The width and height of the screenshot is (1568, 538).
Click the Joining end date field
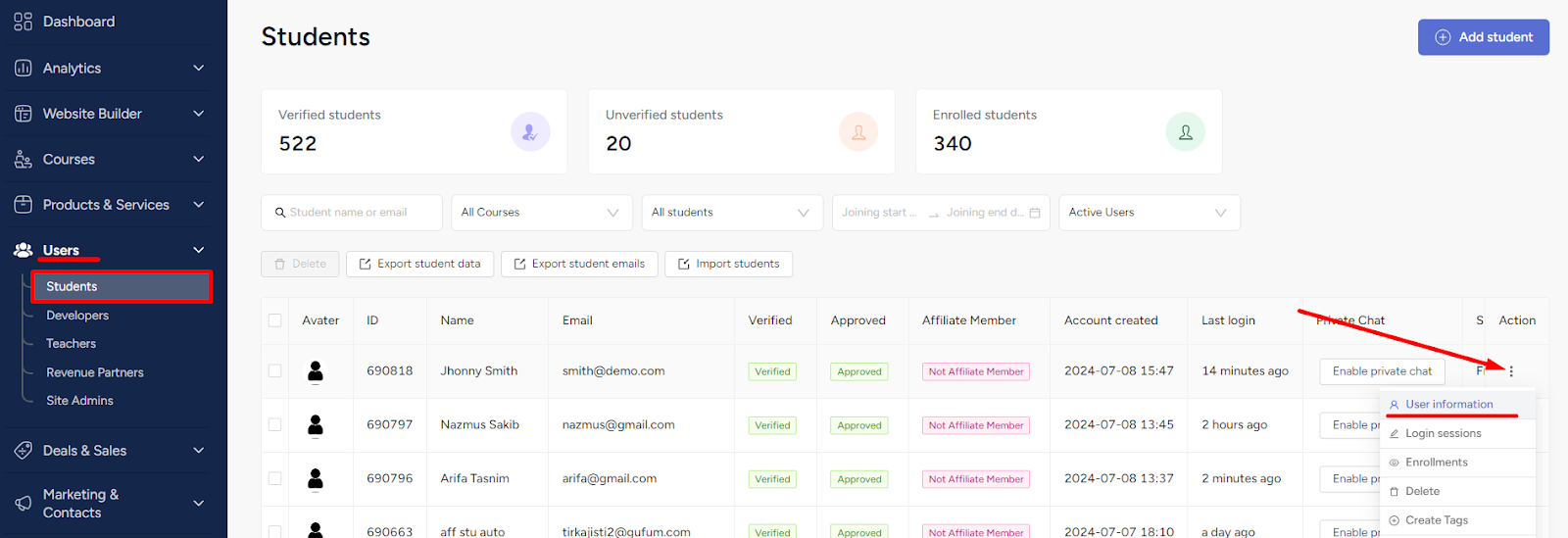click(984, 213)
